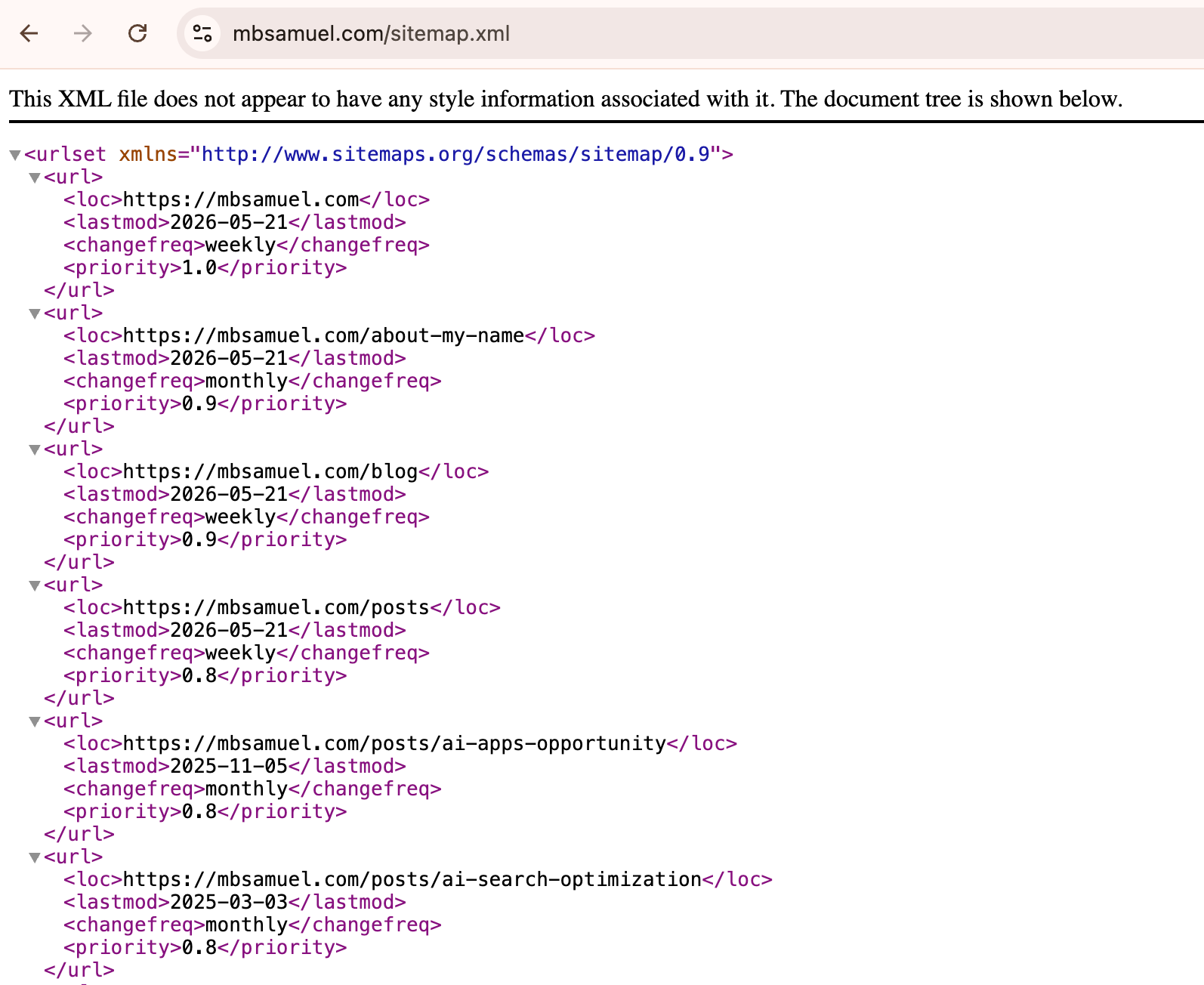Collapse the ai-search-optimization url node
The image size is (1204, 985).
34,857
